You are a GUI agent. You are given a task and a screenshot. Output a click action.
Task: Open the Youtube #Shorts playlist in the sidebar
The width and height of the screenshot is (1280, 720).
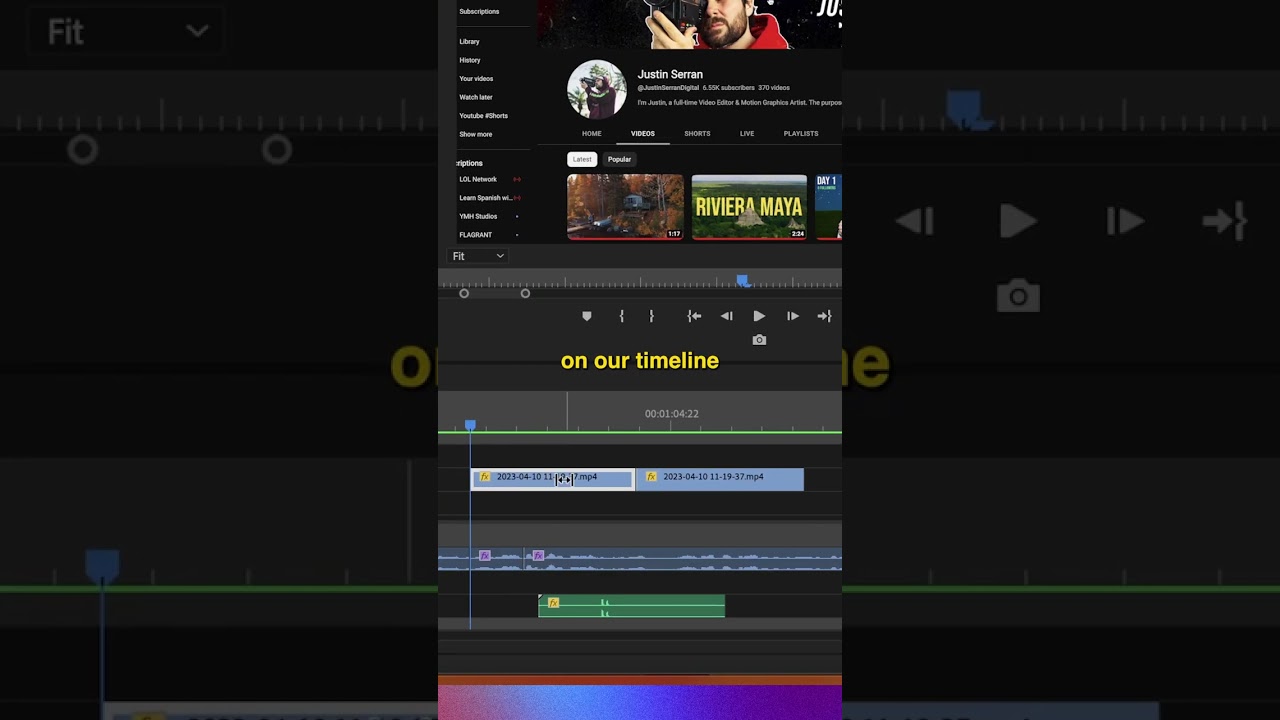pos(484,116)
